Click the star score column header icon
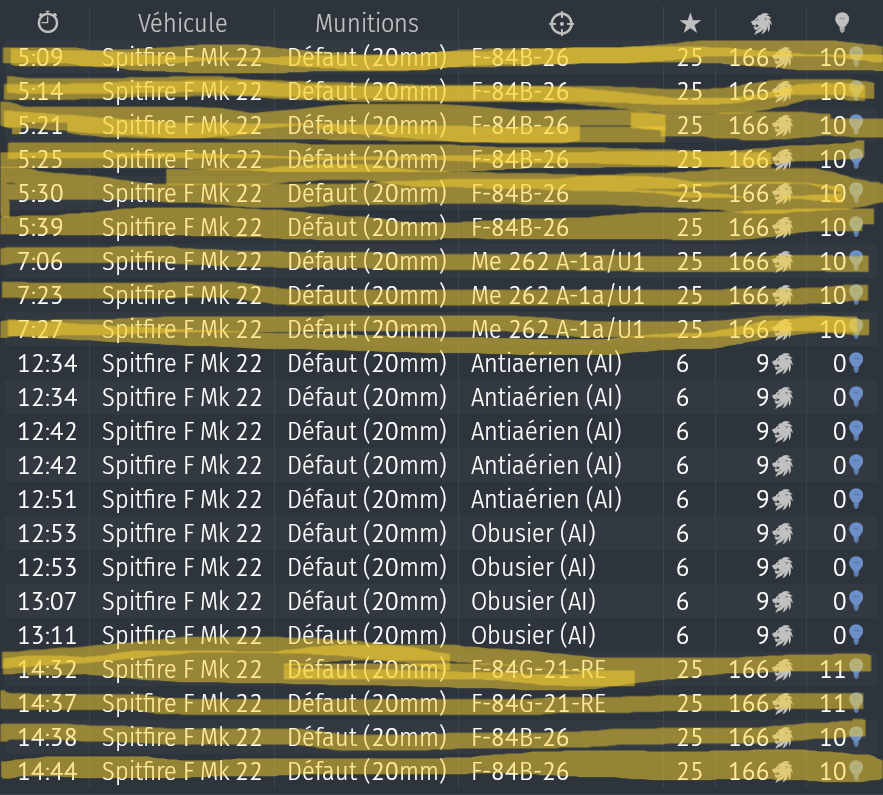Viewport: 883px width, 795px height. [689, 23]
